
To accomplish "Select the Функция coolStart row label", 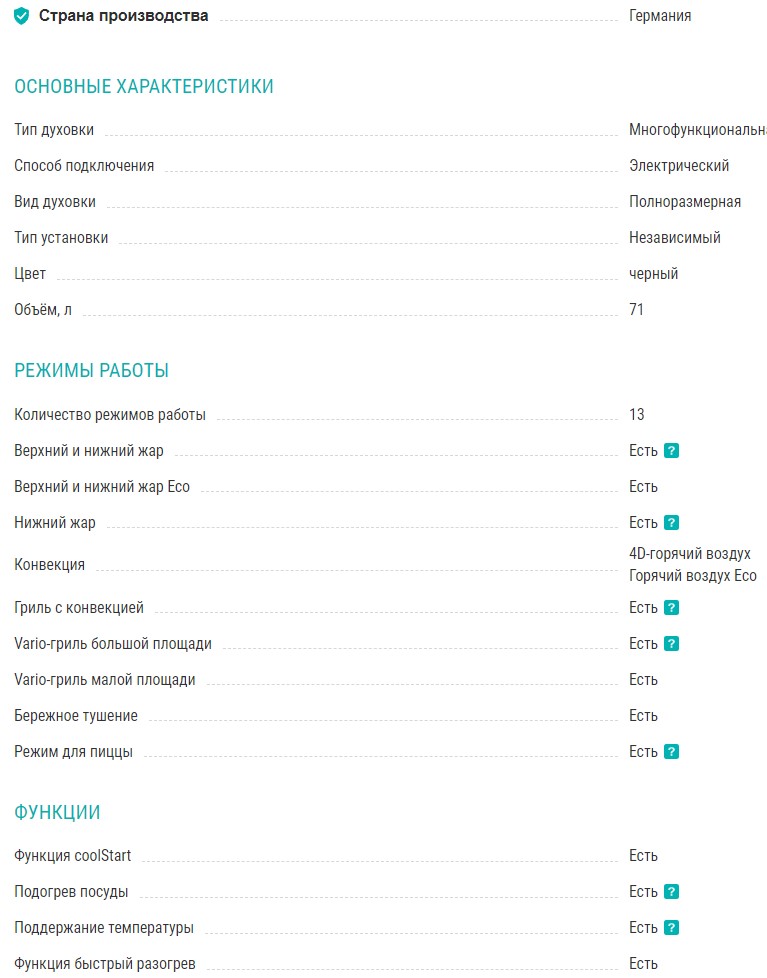I will tap(73, 856).
